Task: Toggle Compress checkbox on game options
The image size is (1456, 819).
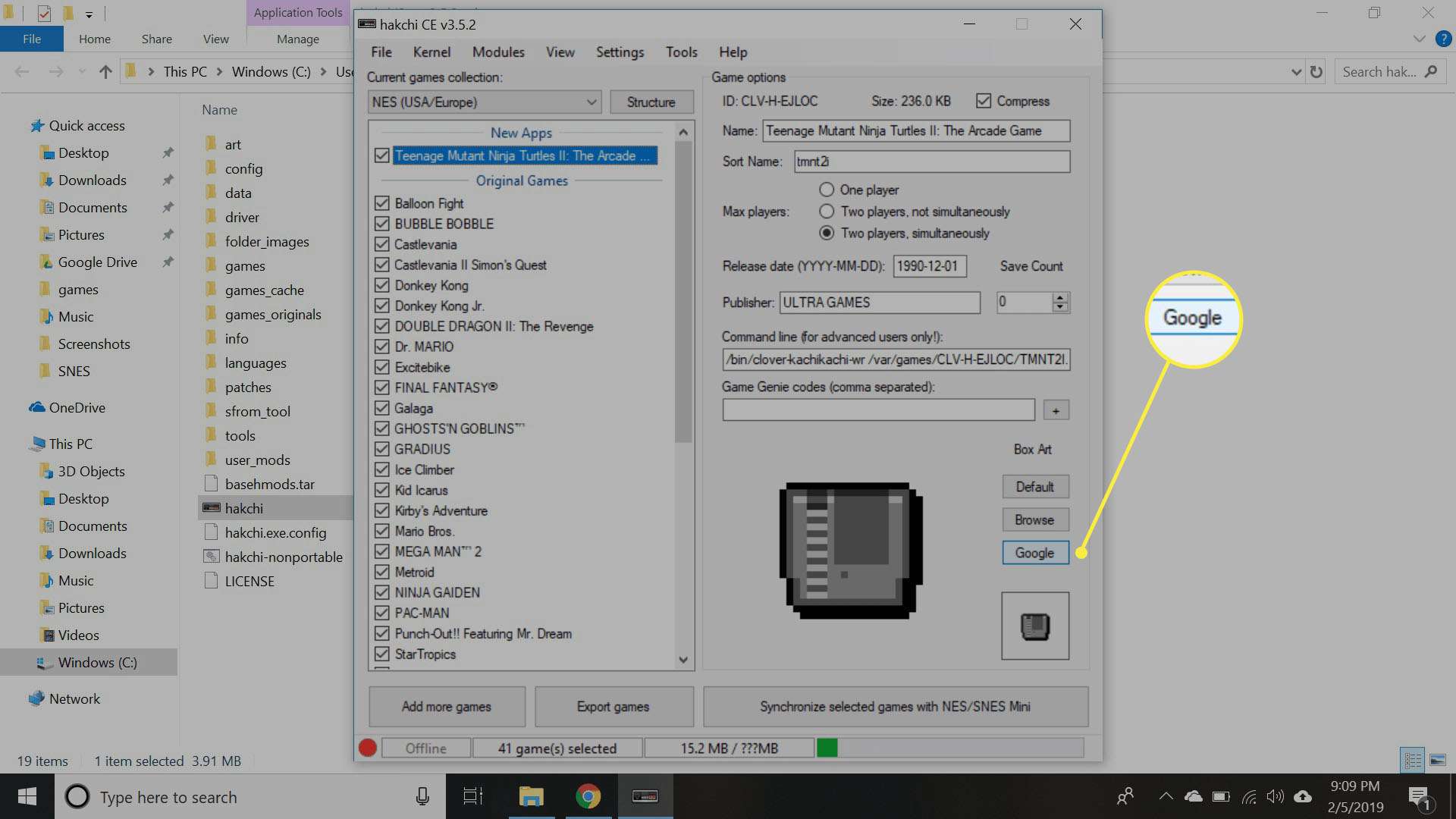Action: [983, 100]
